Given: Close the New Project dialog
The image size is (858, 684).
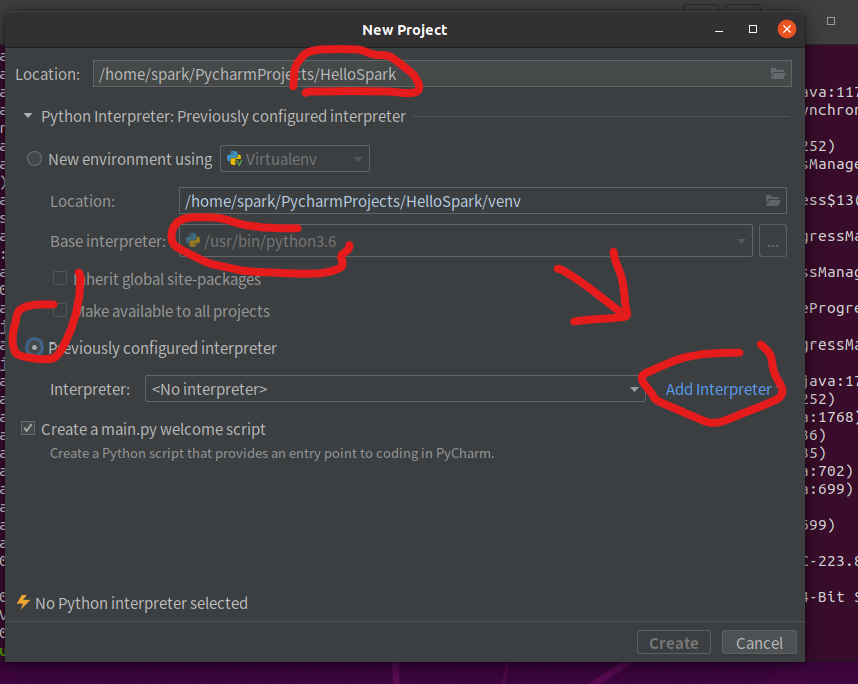Looking at the screenshot, I should click(786, 29).
